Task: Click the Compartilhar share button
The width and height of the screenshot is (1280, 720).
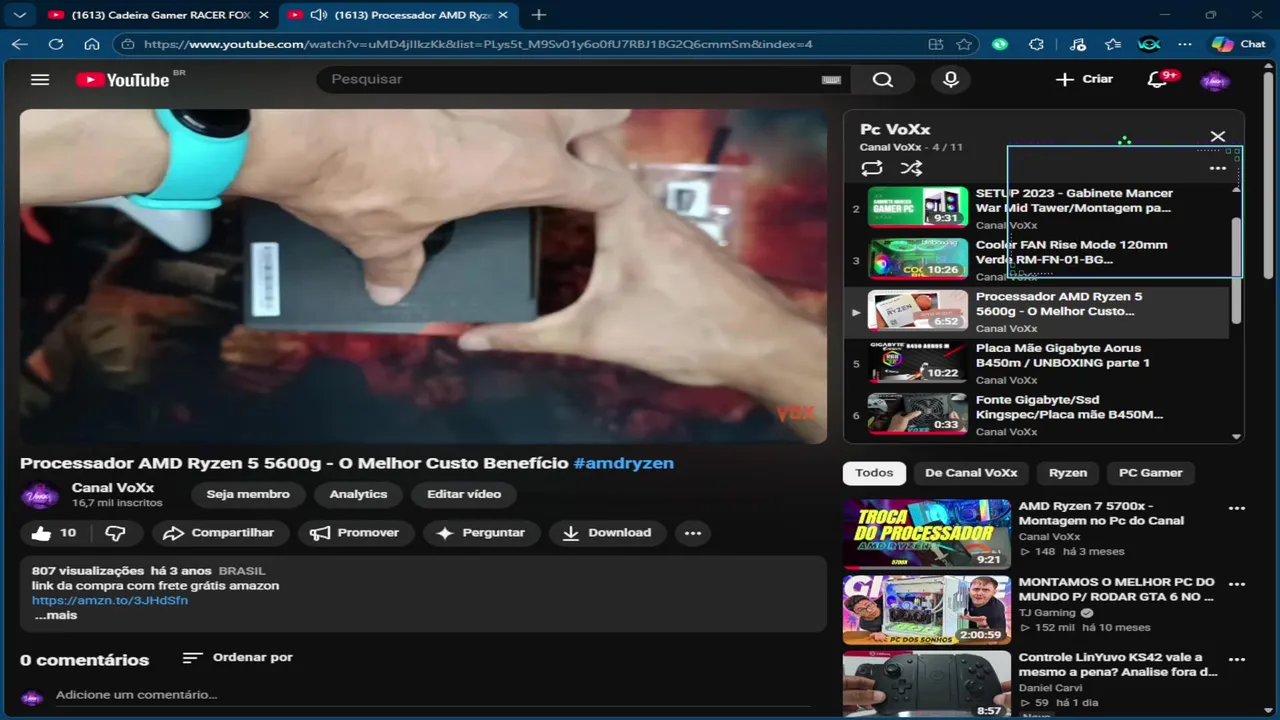Action: tap(219, 533)
